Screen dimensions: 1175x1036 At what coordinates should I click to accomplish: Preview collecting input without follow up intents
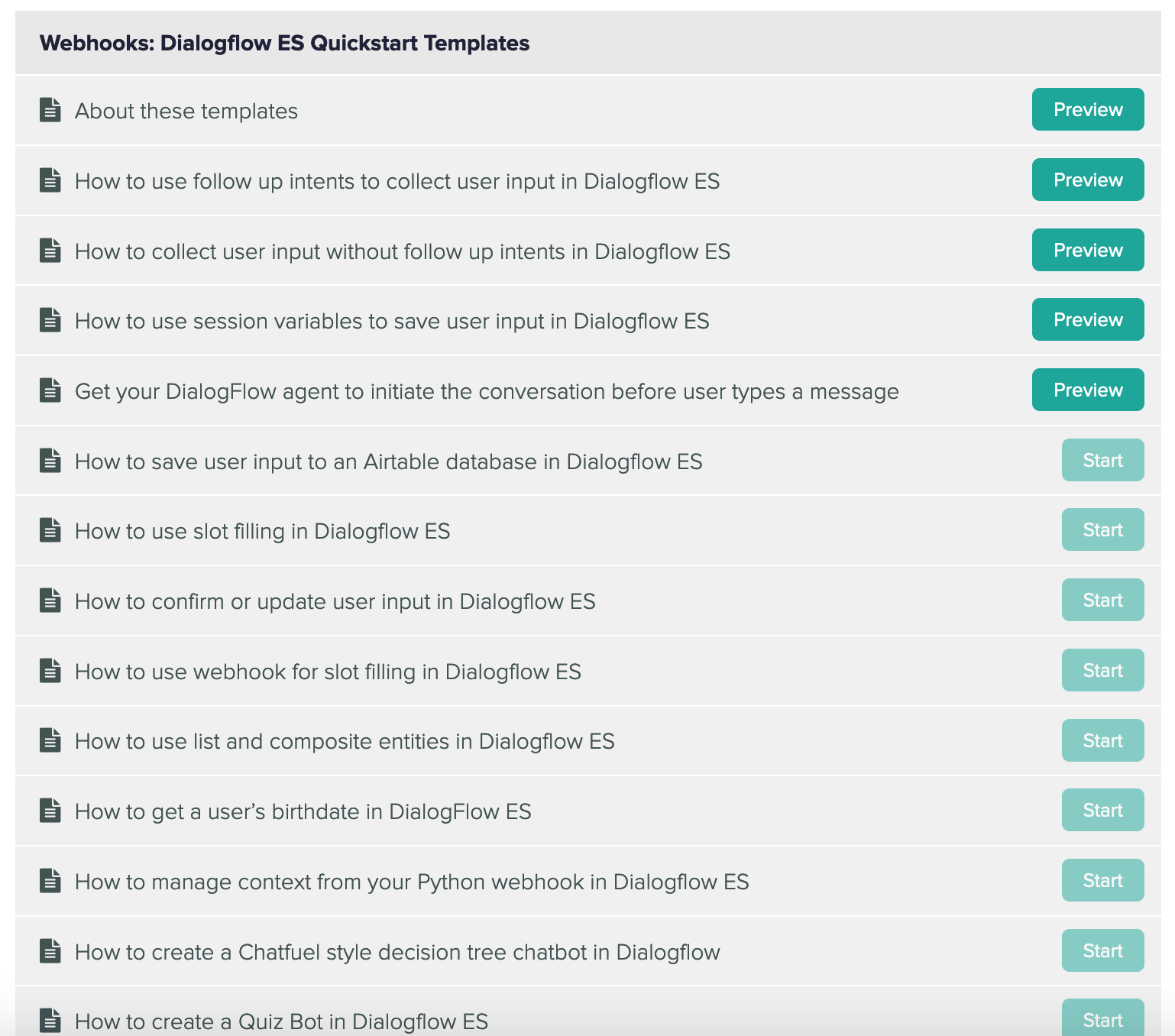1088,250
